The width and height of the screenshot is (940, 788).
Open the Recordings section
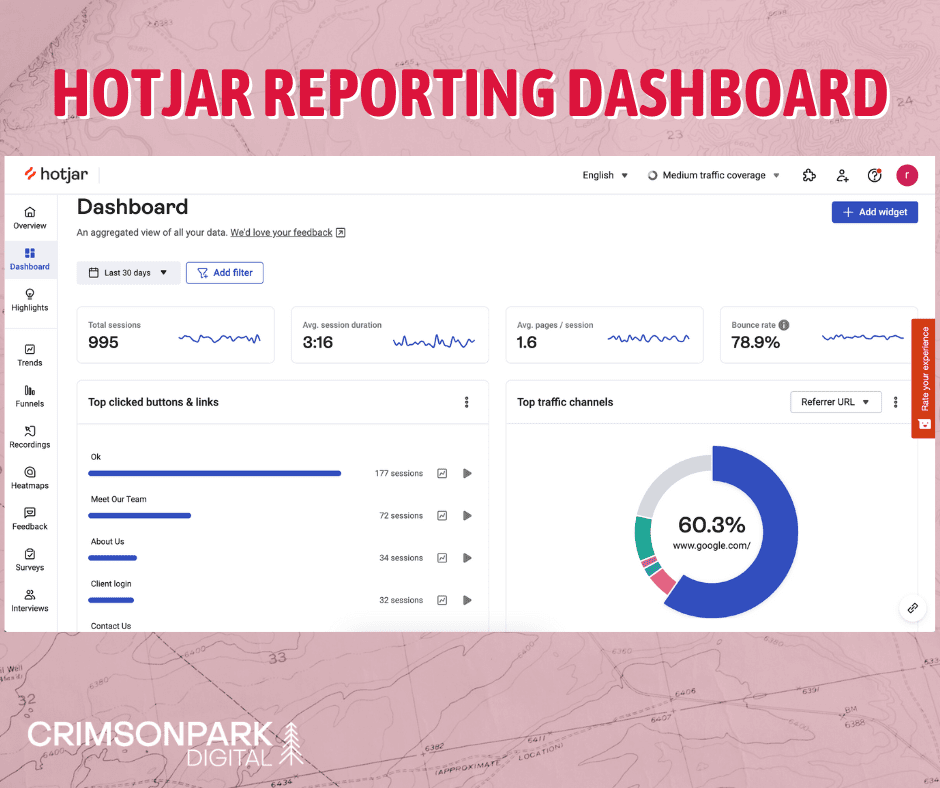(30, 435)
